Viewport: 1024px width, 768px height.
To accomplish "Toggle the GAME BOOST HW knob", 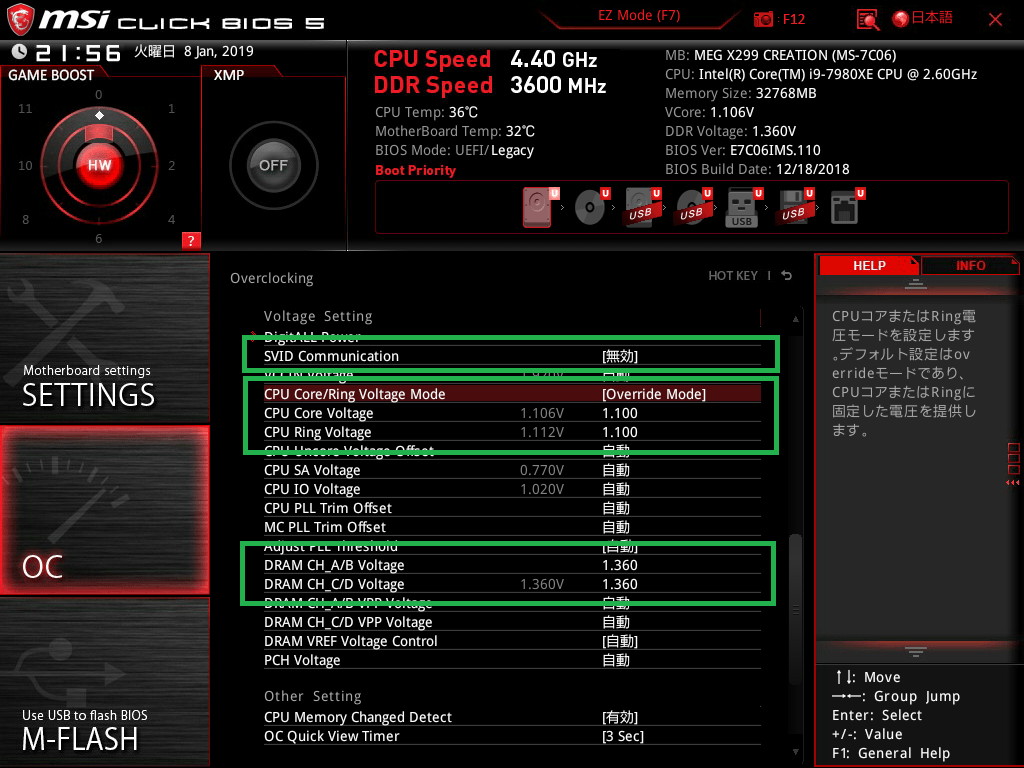I will (x=99, y=165).
